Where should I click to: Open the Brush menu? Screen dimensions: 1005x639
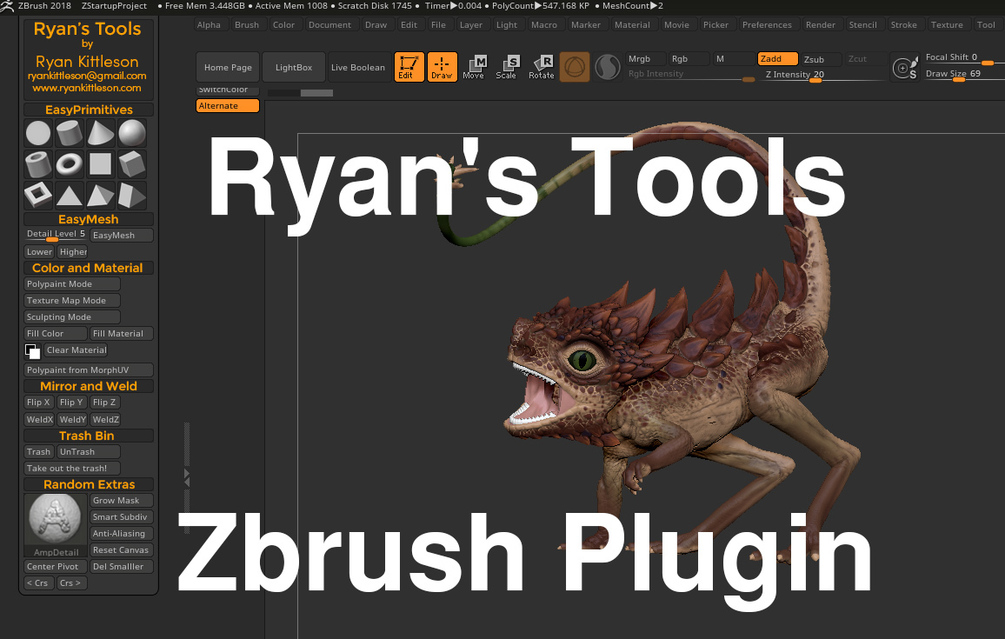click(x=247, y=25)
